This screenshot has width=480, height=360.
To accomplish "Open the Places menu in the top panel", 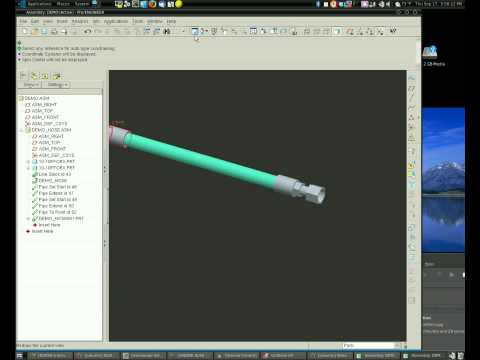I will (x=63, y=4).
